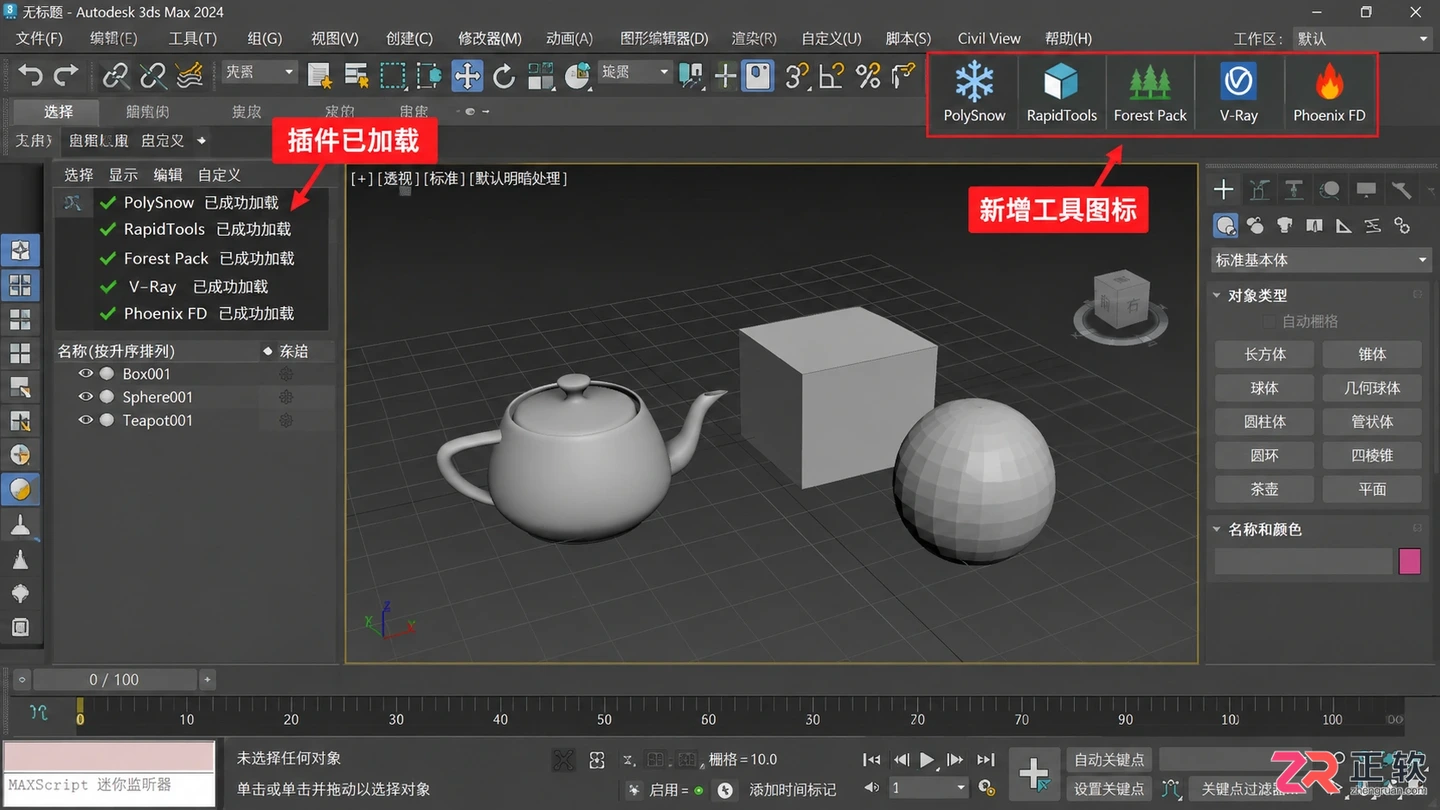
Task: Toggle visibility eye of Sphere001
Action: tap(86, 397)
